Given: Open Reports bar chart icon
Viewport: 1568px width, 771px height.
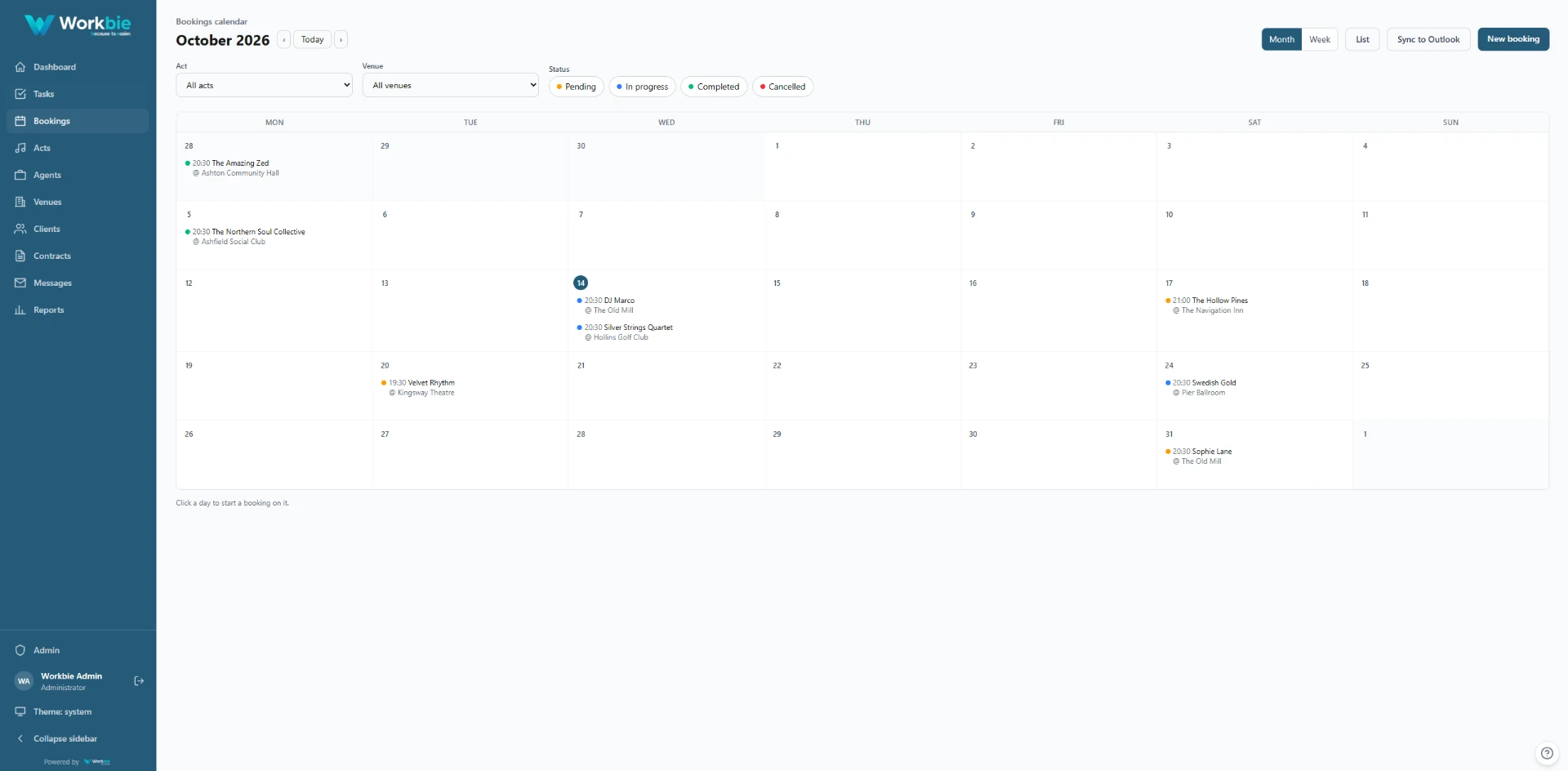Looking at the screenshot, I should click(20, 310).
